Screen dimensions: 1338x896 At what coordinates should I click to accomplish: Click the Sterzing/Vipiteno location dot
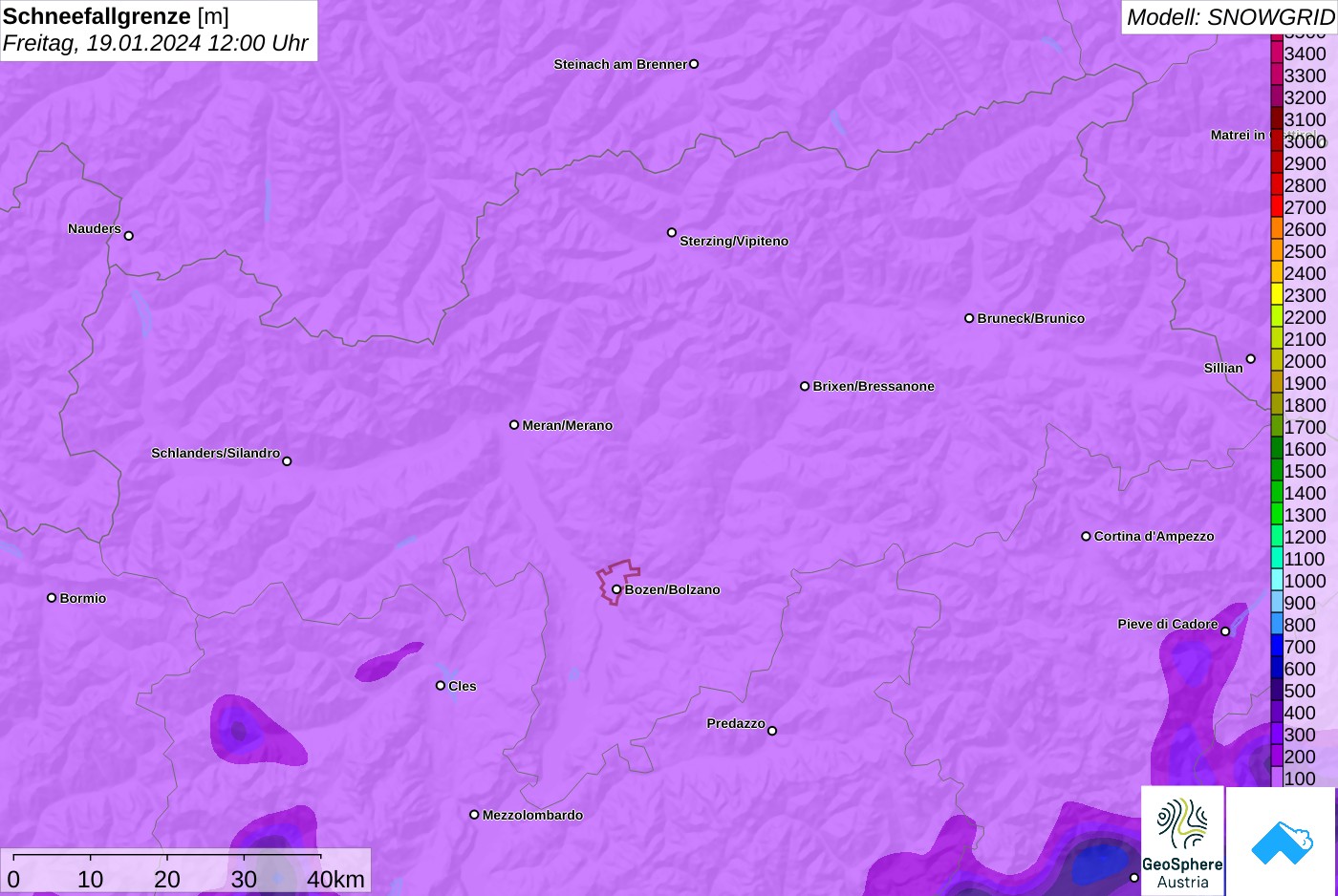[x=672, y=232]
